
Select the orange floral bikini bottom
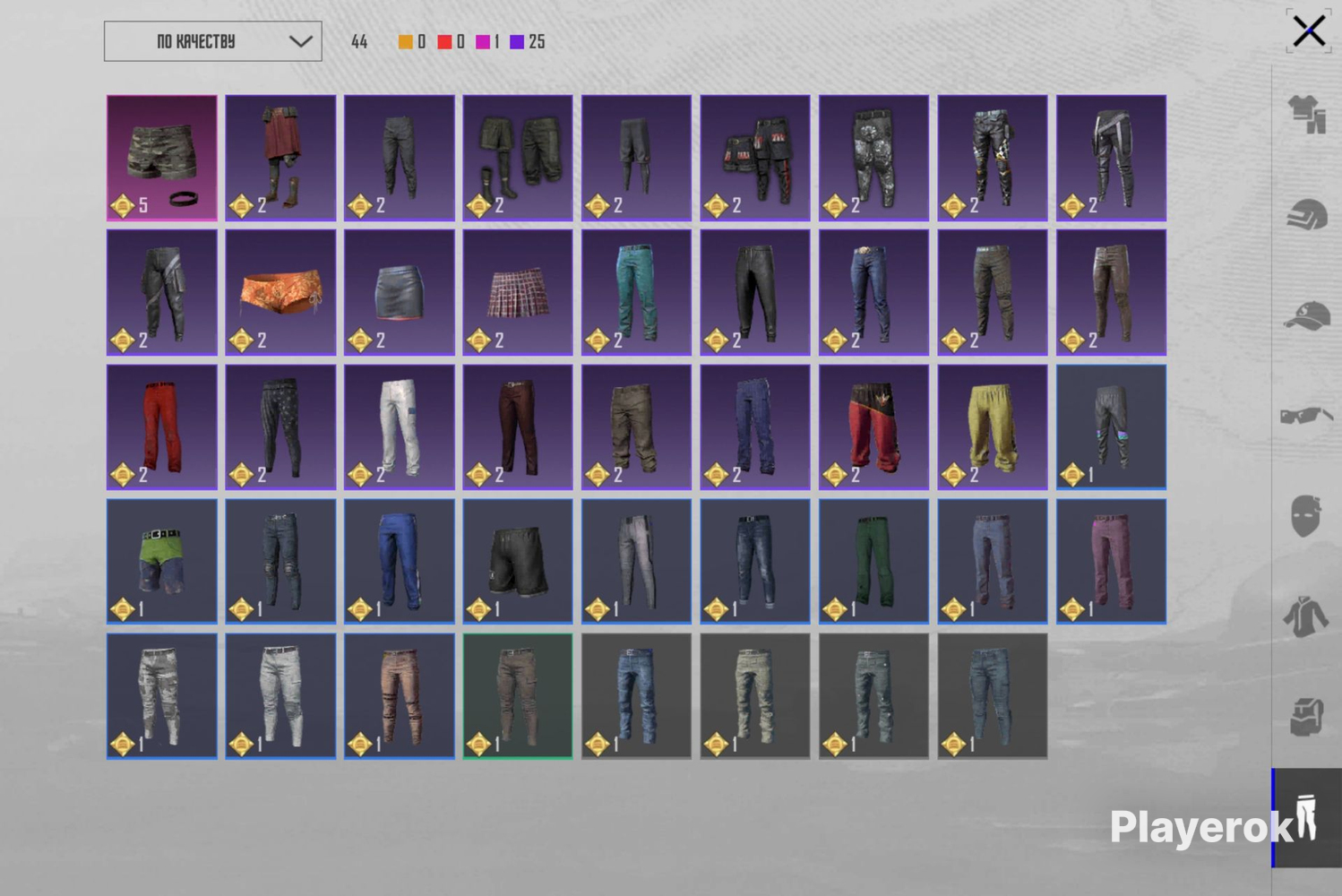(280, 292)
